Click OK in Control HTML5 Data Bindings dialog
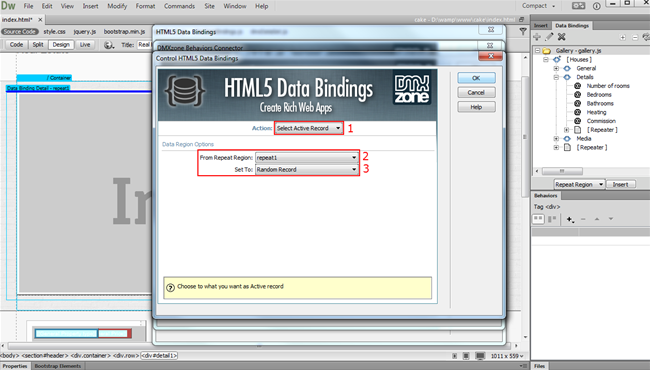The width and height of the screenshot is (650, 370). (476, 78)
